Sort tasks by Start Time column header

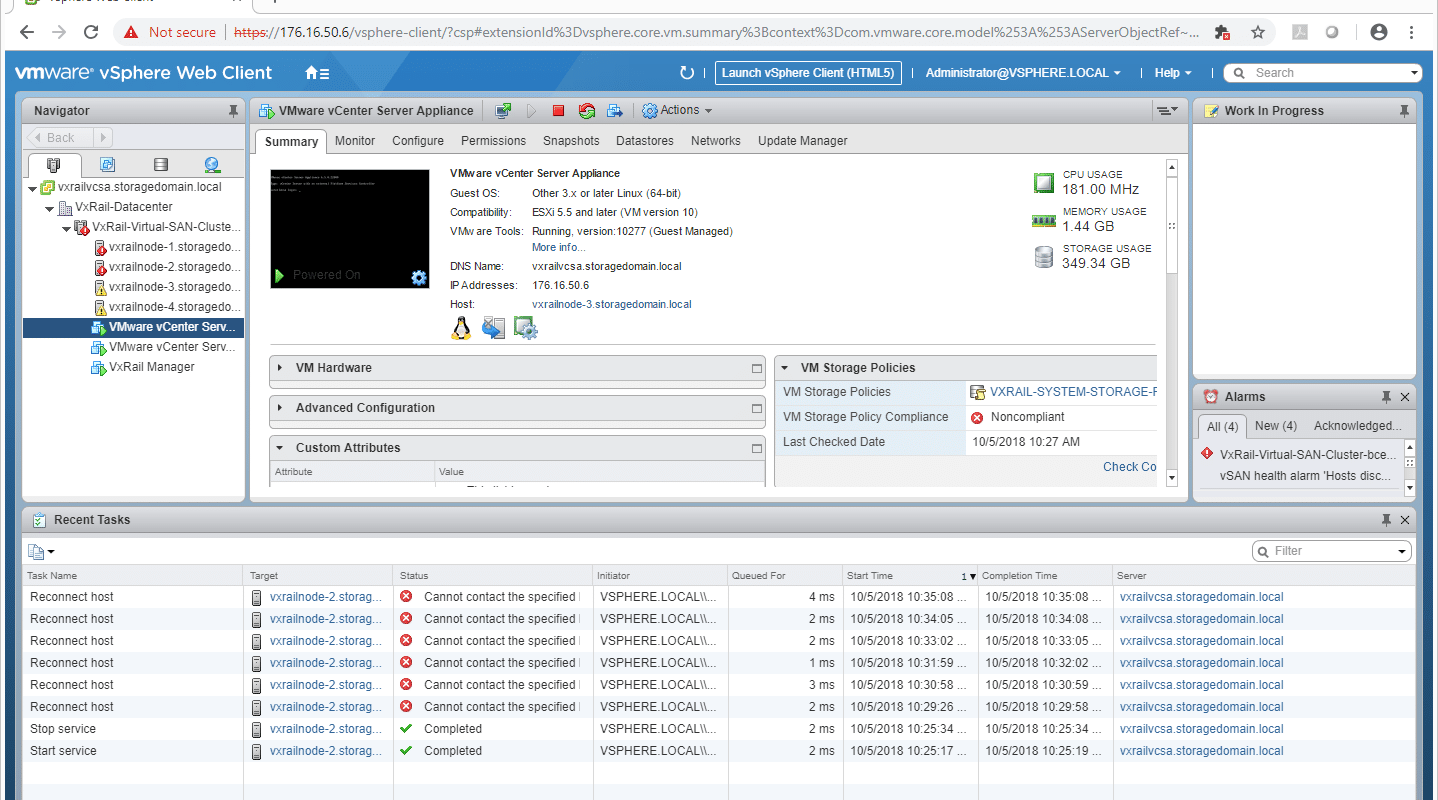click(909, 576)
